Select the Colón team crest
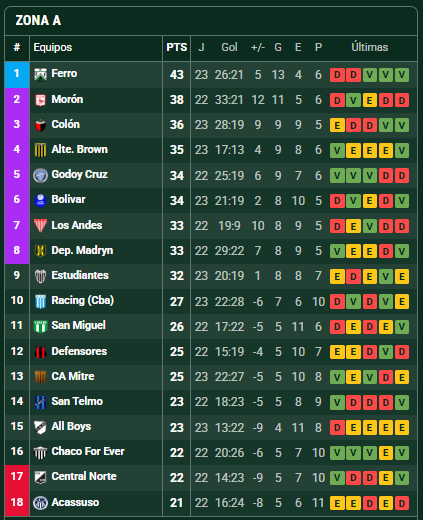The width and height of the screenshot is (423, 520). click(x=40, y=125)
